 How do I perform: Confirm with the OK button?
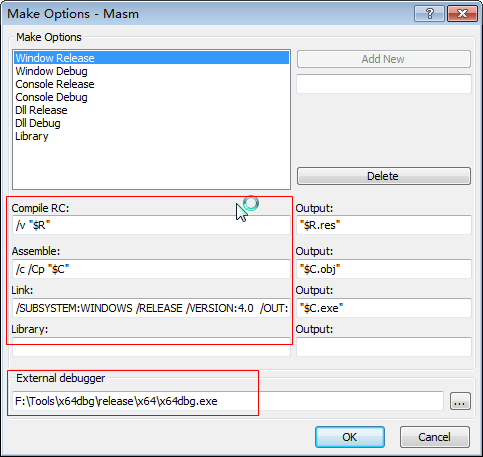[x=350, y=437]
